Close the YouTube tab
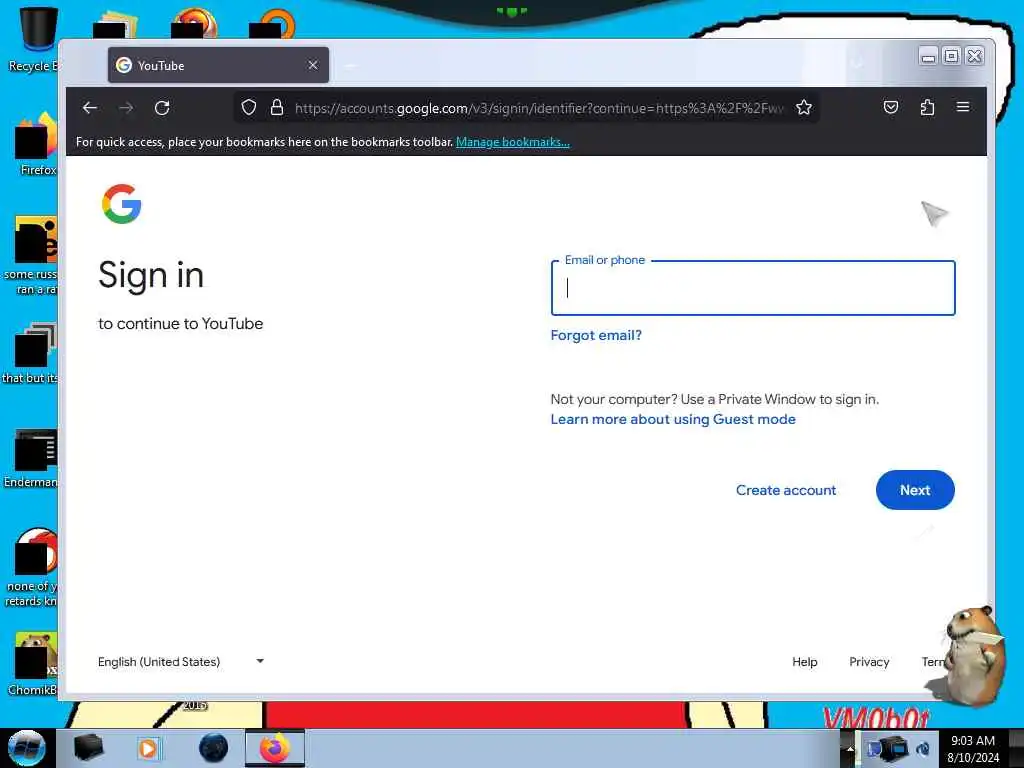The image size is (1024, 768). 313,65
